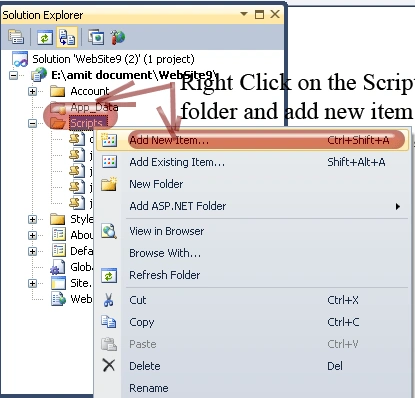Collapse the Scripts folder node

point(32,123)
